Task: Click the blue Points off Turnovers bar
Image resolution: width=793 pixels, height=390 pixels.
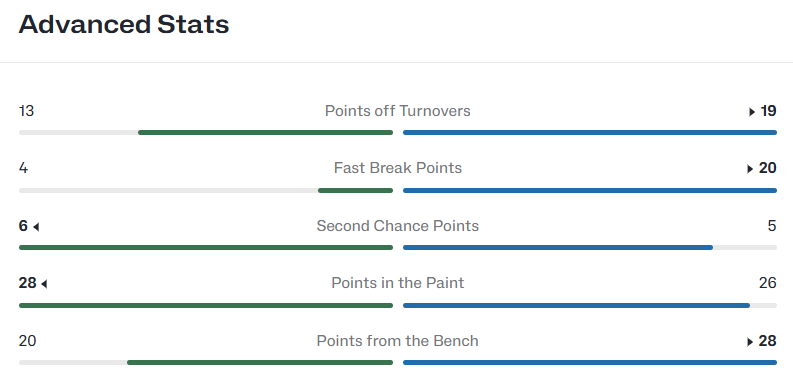Action: click(590, 133)
